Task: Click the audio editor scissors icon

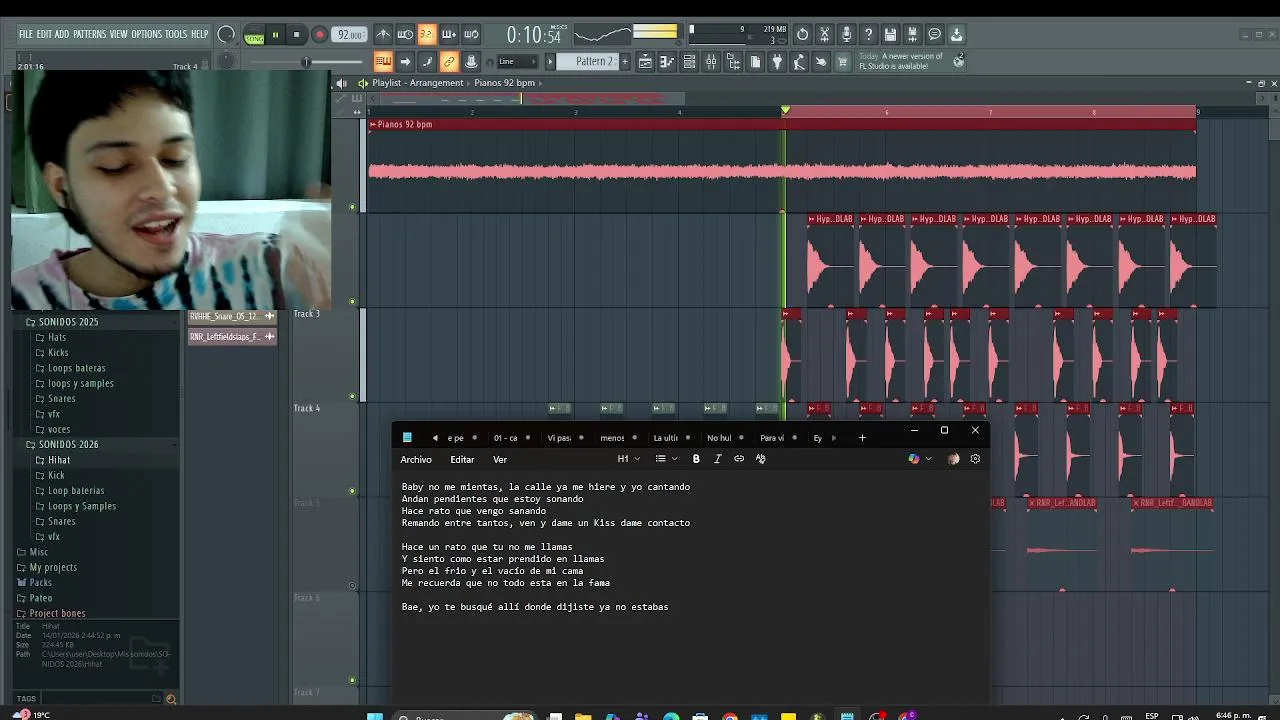Action: pos(824,34)
